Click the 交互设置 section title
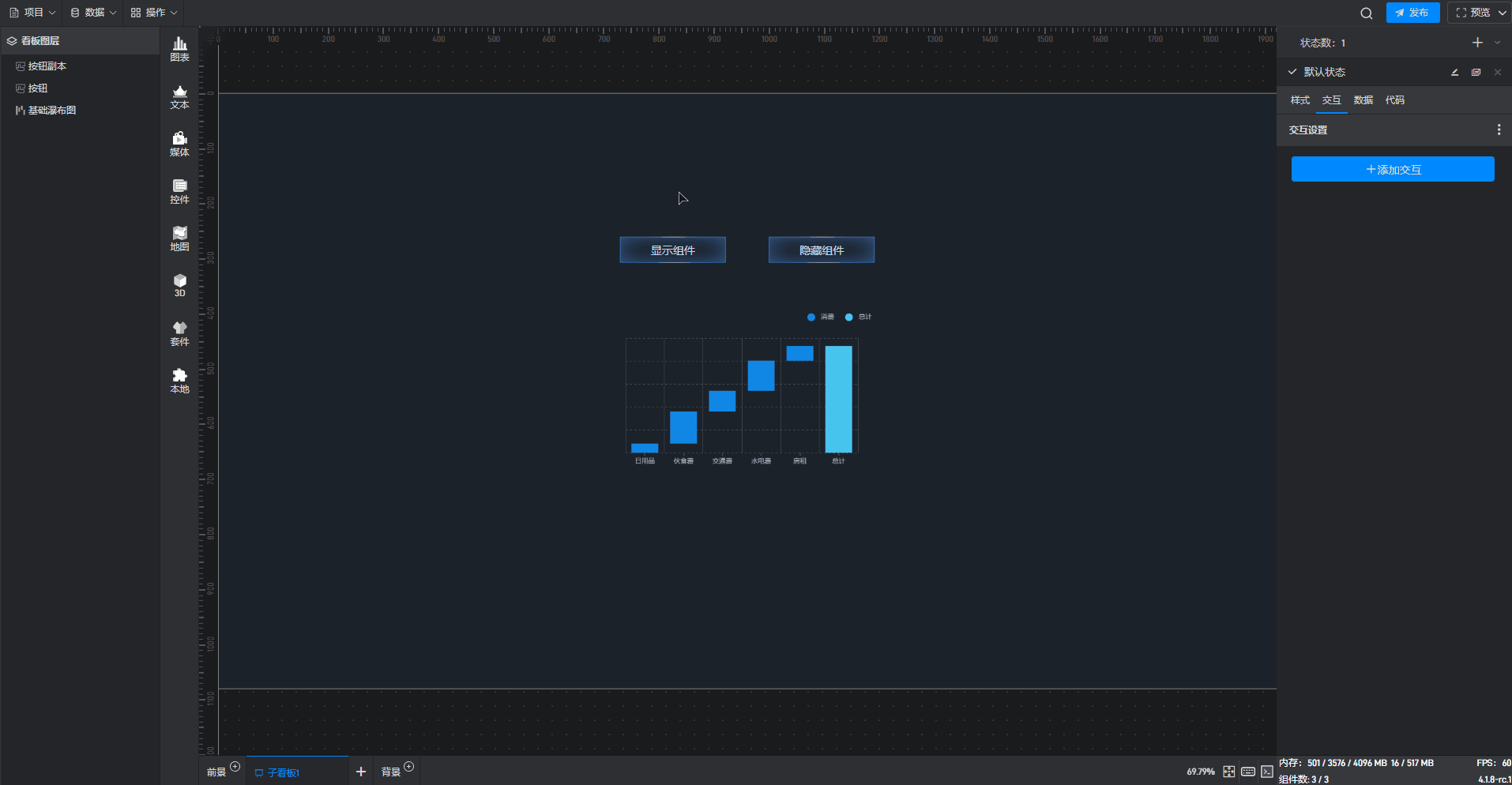1512x785 pixels. [1308, 130]
